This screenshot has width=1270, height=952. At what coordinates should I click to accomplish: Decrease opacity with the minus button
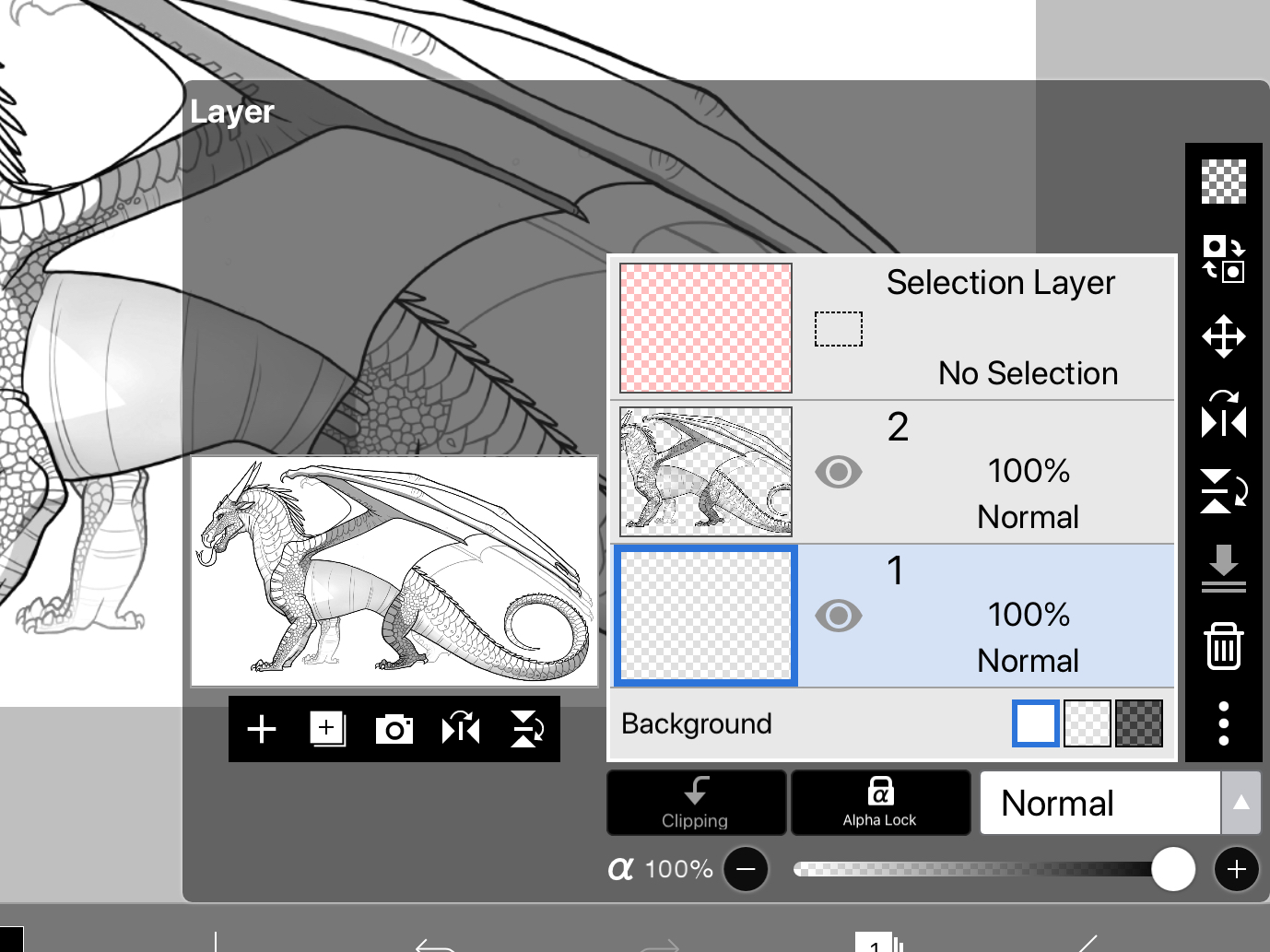tap(746, 869)
